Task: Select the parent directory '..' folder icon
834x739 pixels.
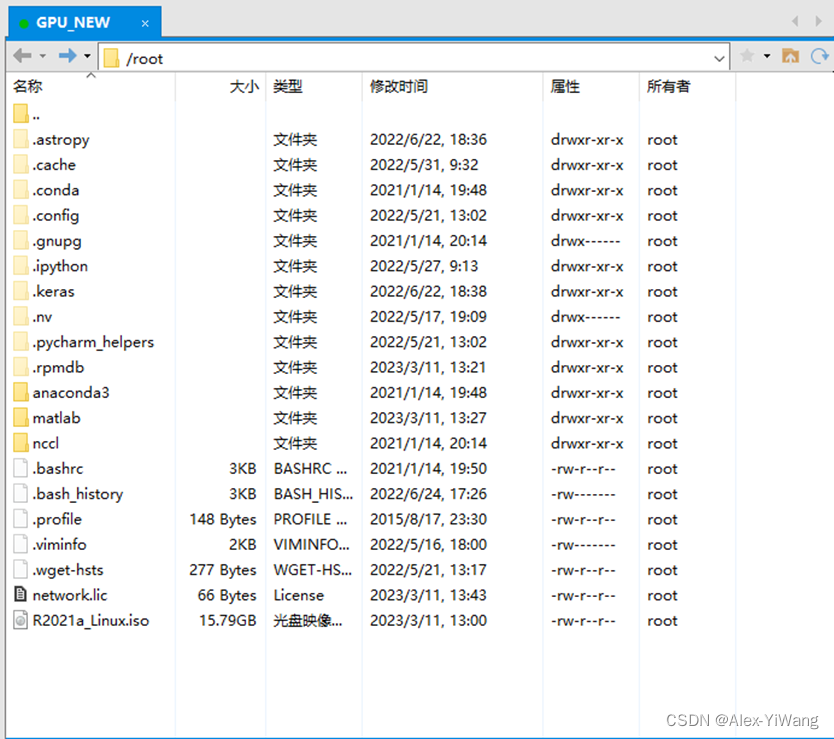Action: pyautogui.click(x=21, y=113)
